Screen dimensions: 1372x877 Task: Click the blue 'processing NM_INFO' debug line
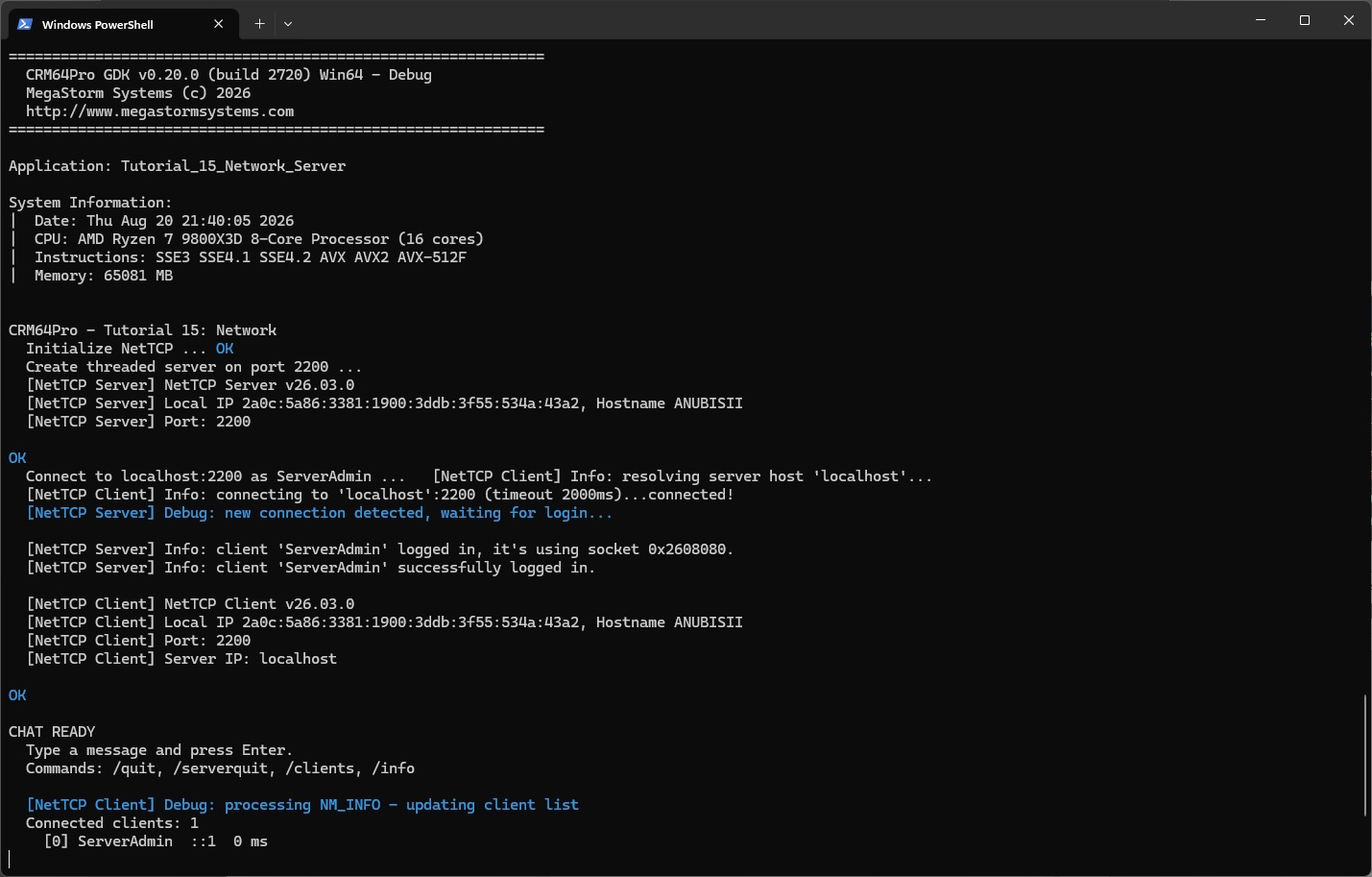click(302, 805)
